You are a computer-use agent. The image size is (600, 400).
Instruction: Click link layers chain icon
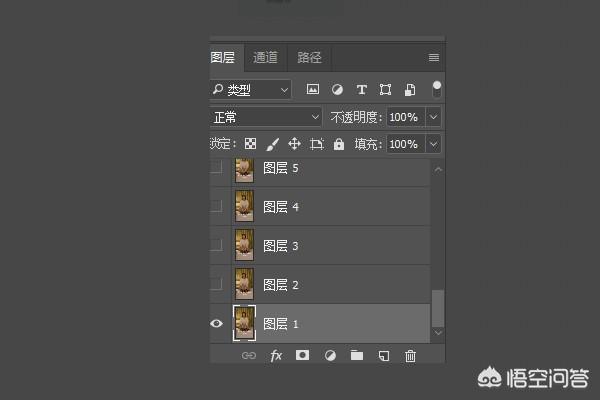coord(249,356)
